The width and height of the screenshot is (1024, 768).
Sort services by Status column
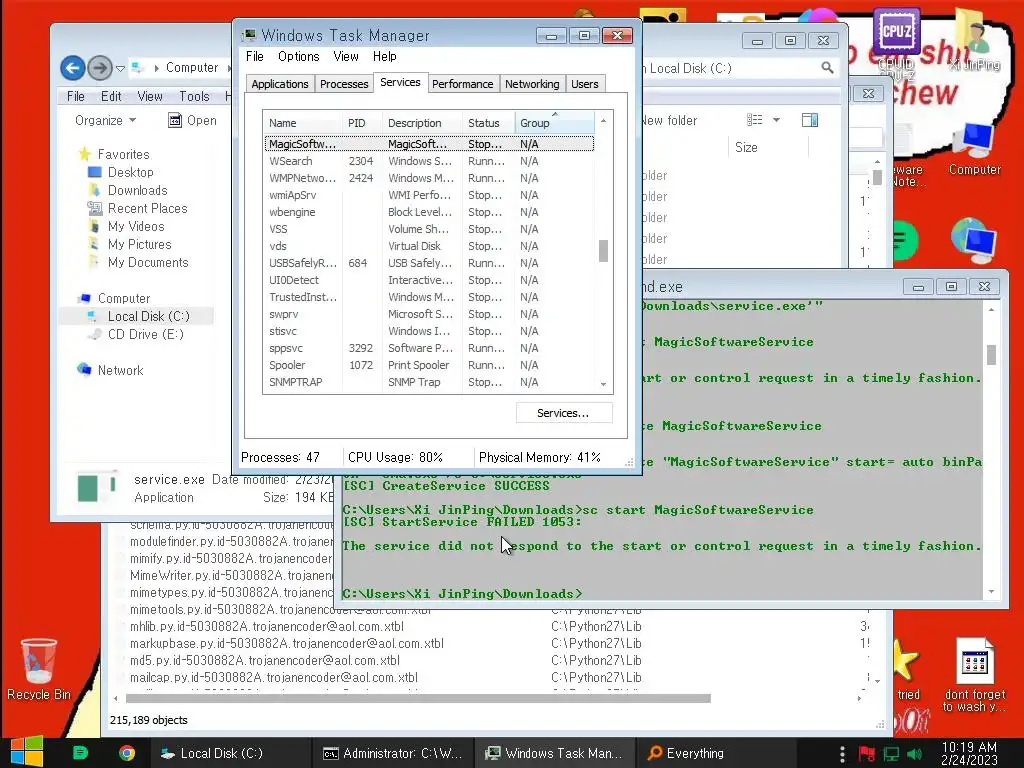coord(488,123)
